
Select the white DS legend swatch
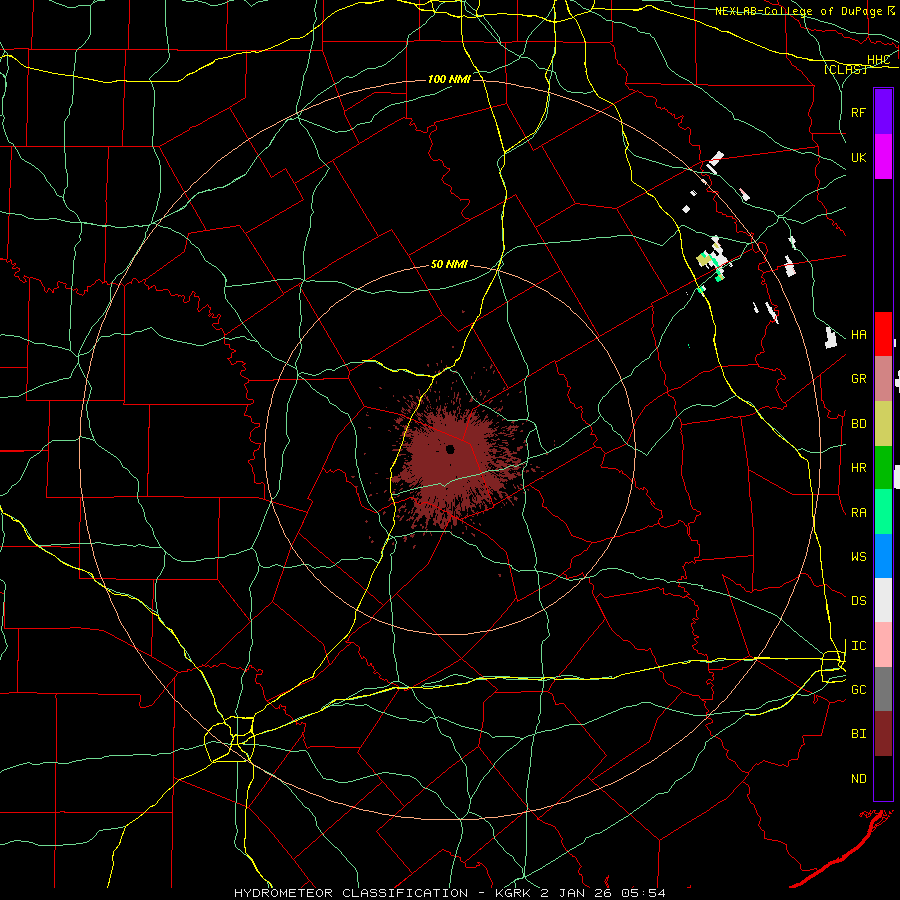(x=883, y=600)
